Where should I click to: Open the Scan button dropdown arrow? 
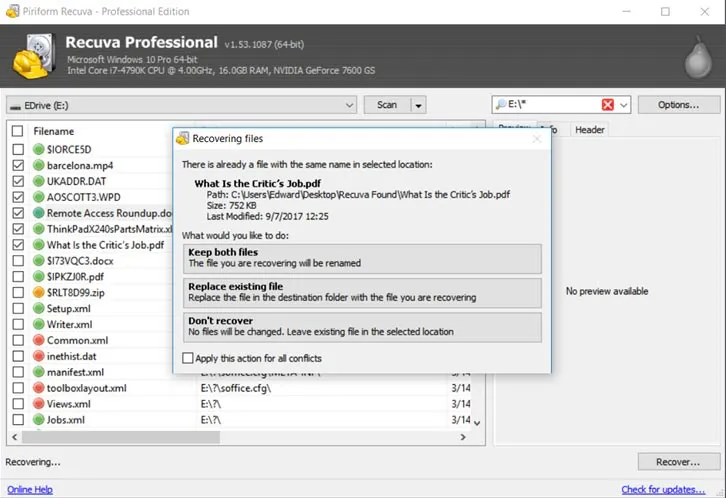[x=419, y=106]
